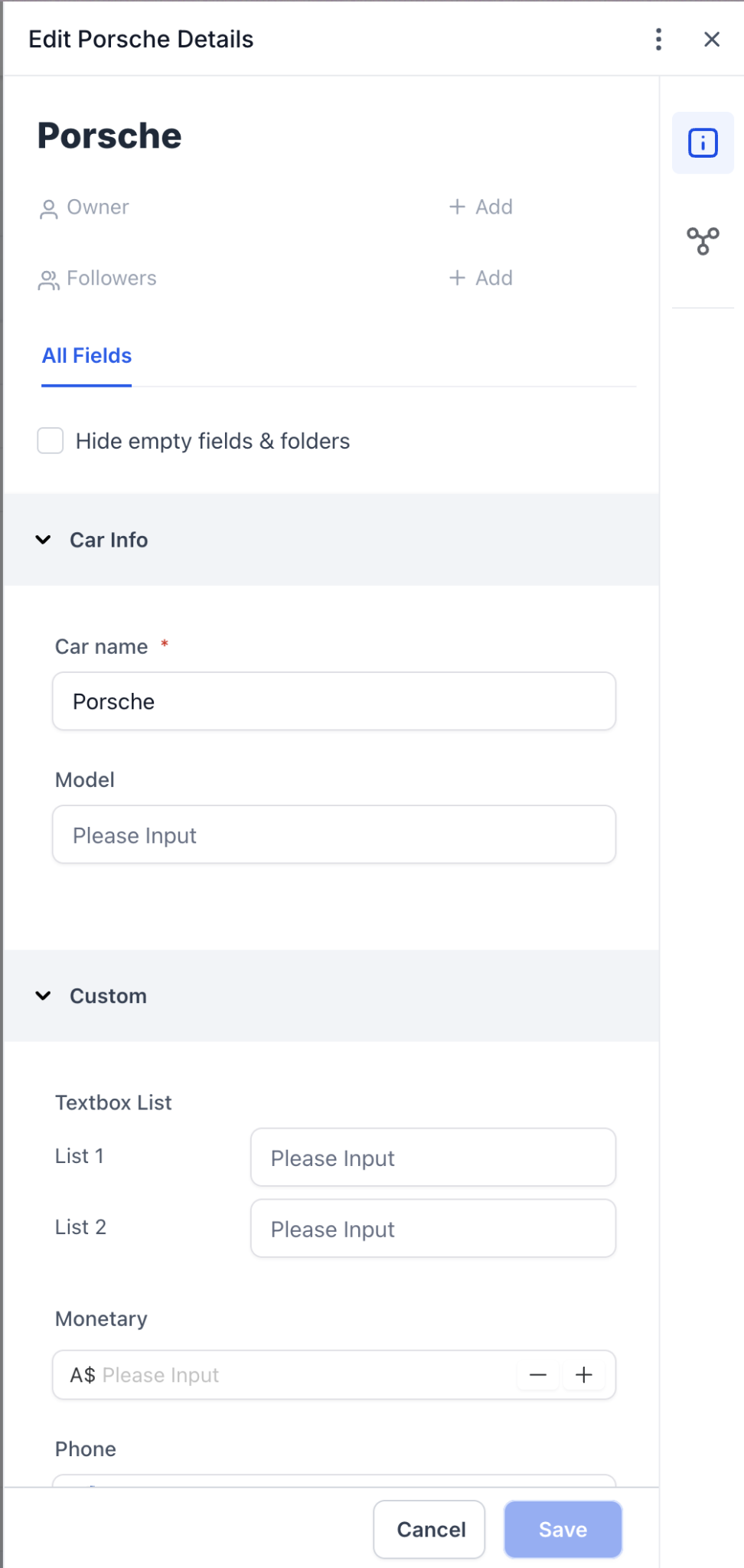
Task: Click the List 1 text input
Action: [432, 1158]
